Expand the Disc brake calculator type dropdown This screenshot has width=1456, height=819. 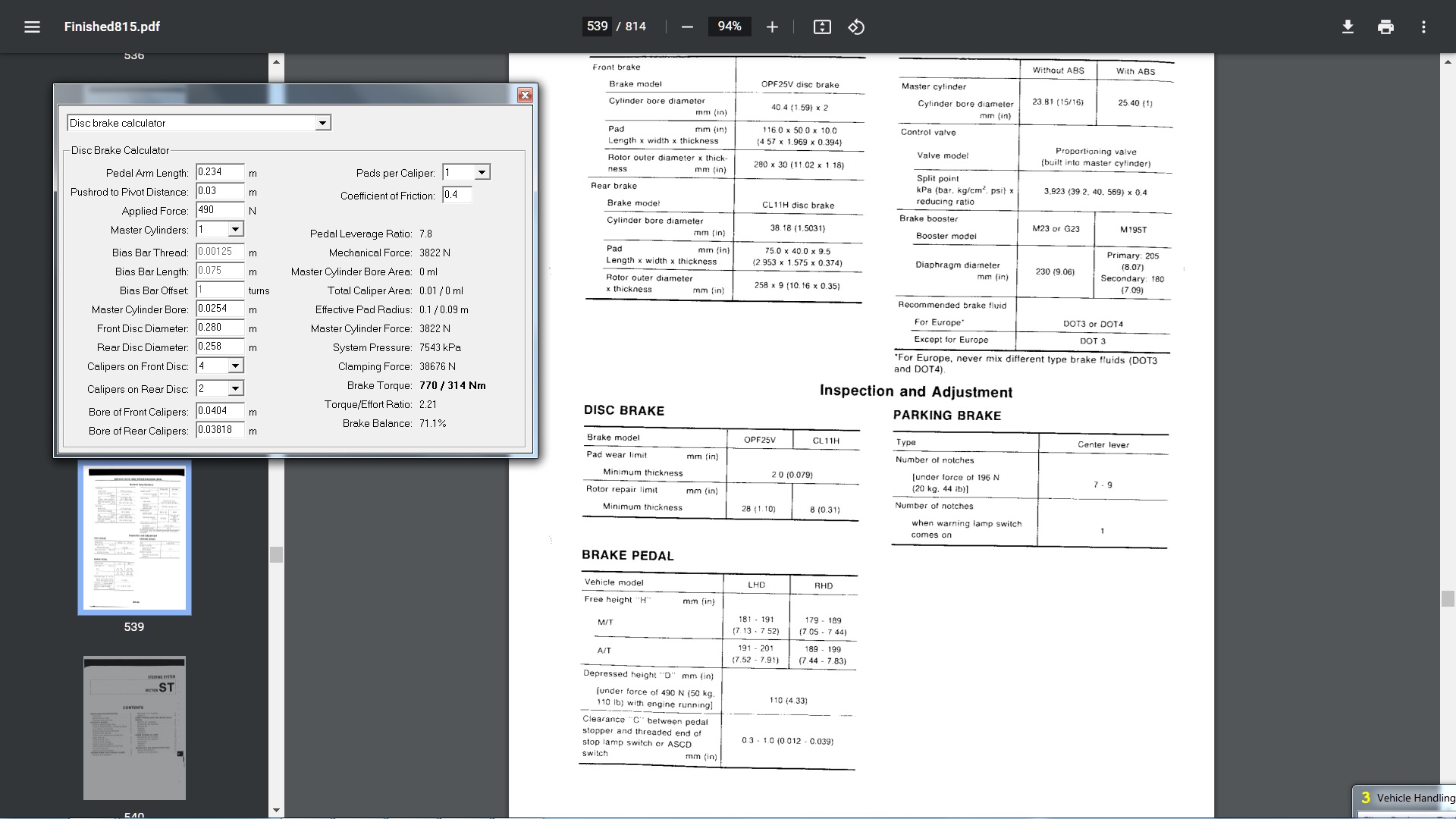(322, 123)
